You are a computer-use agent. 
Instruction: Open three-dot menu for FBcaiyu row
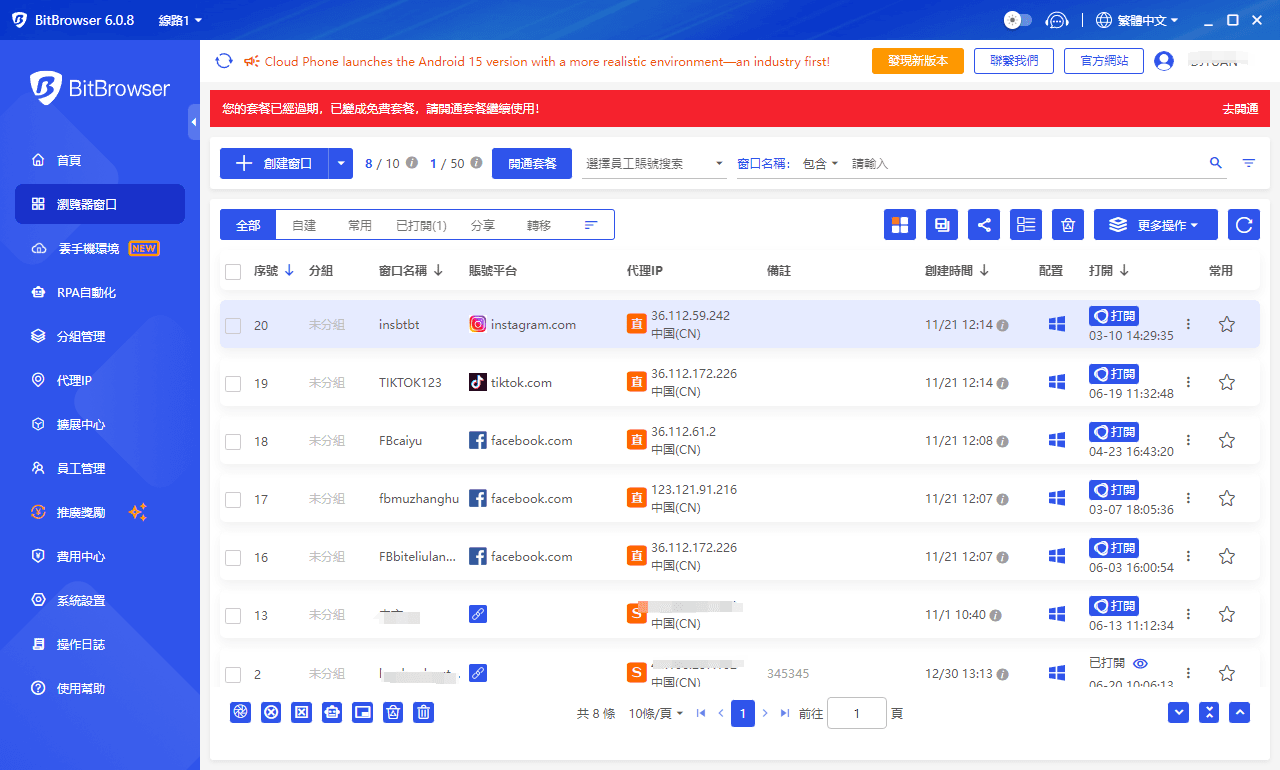coord(1188,440)
